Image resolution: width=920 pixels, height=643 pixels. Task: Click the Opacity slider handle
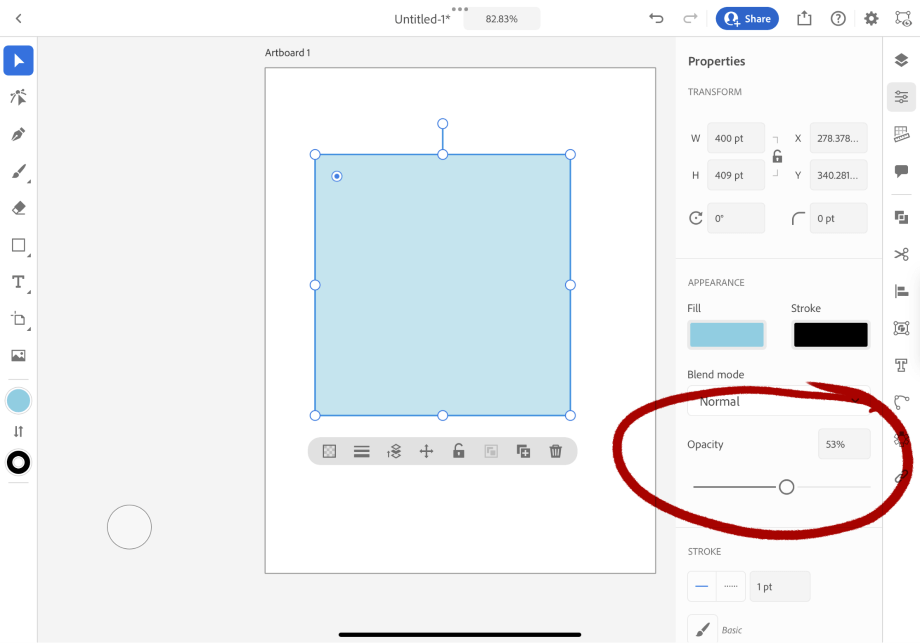point(786,487)
